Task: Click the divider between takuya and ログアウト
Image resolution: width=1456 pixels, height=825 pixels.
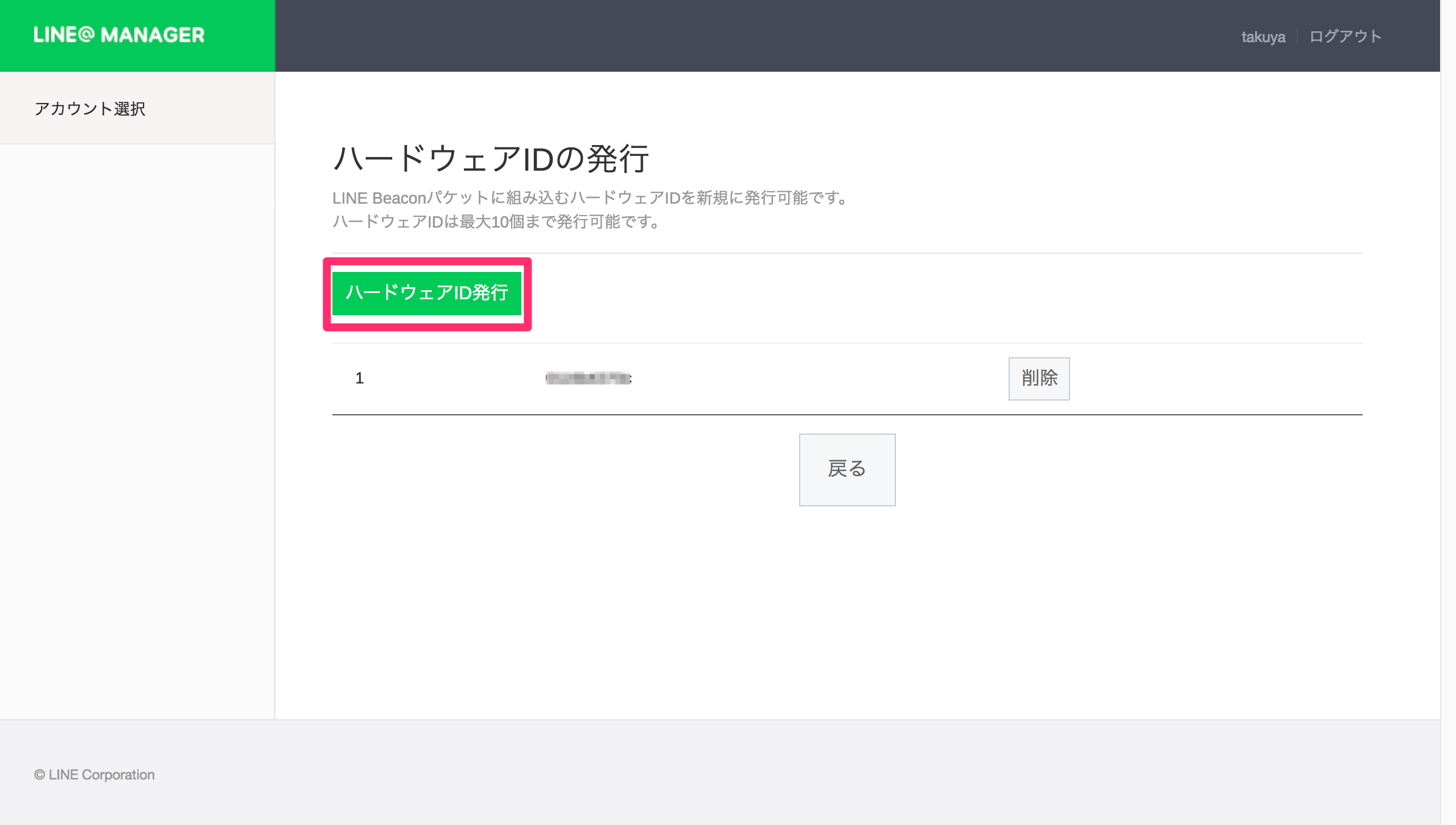Action: click(x=1297, y=36)
